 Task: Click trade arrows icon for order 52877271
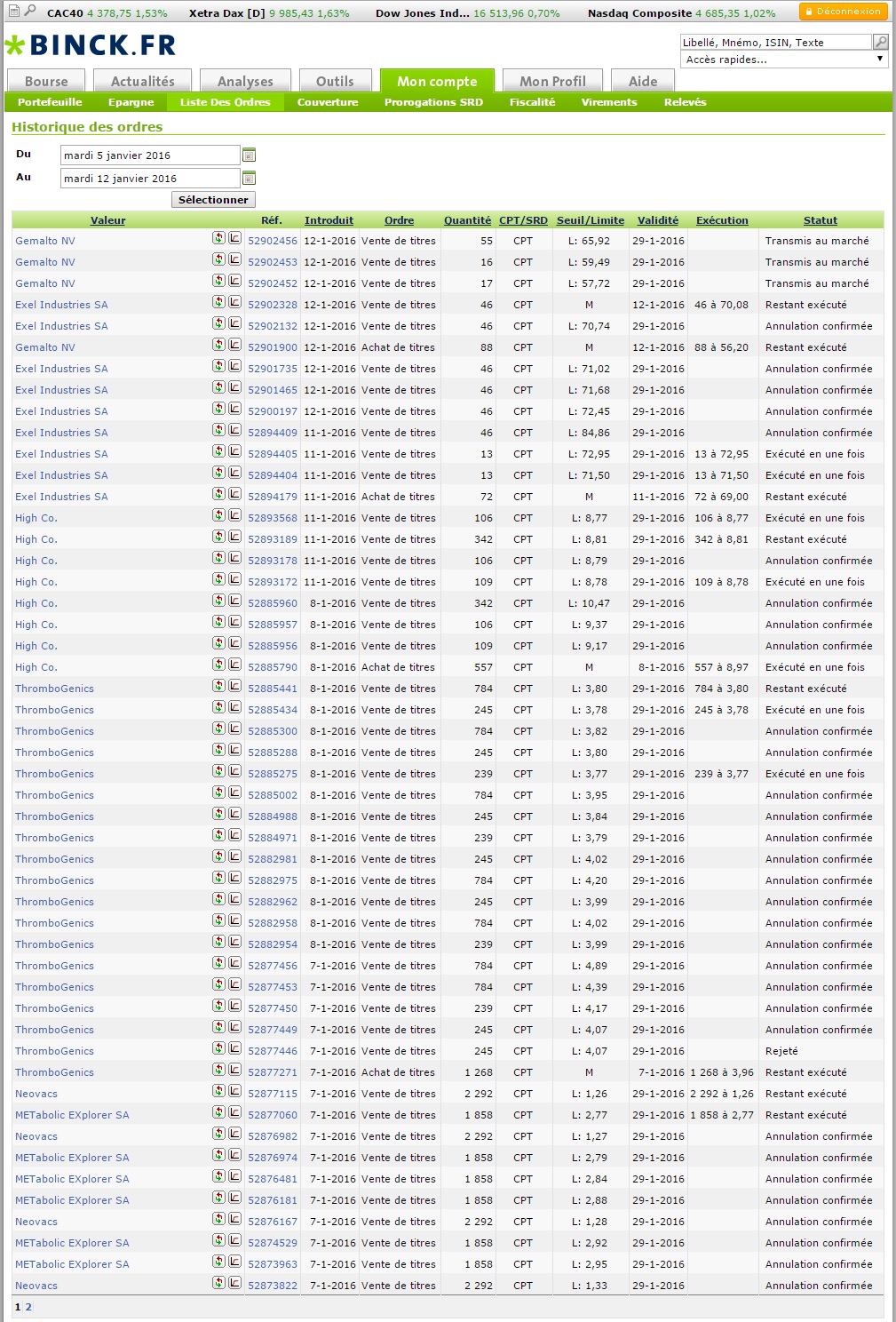(x=218, y=1070)
